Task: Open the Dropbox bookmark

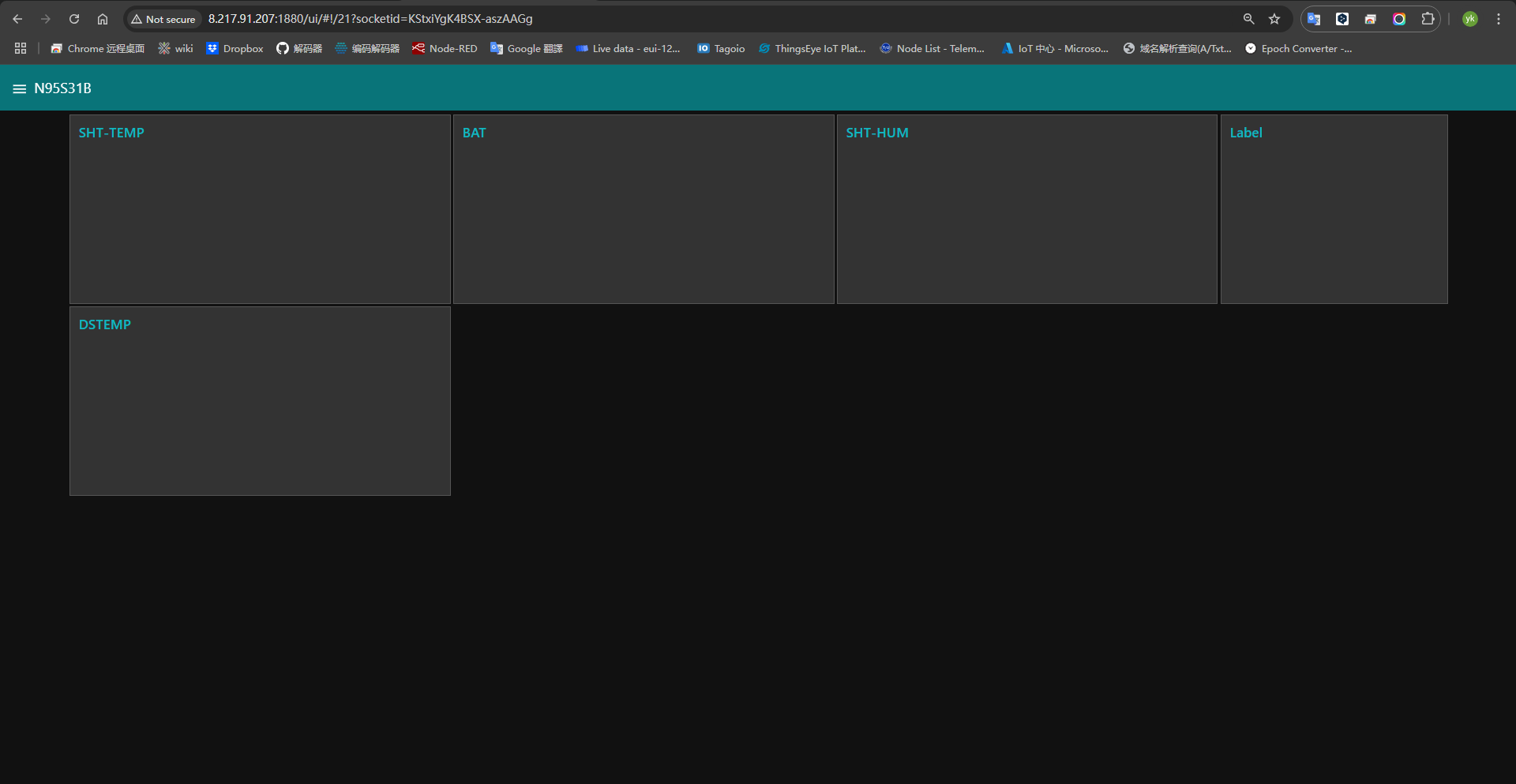Action: pos(235,49)
